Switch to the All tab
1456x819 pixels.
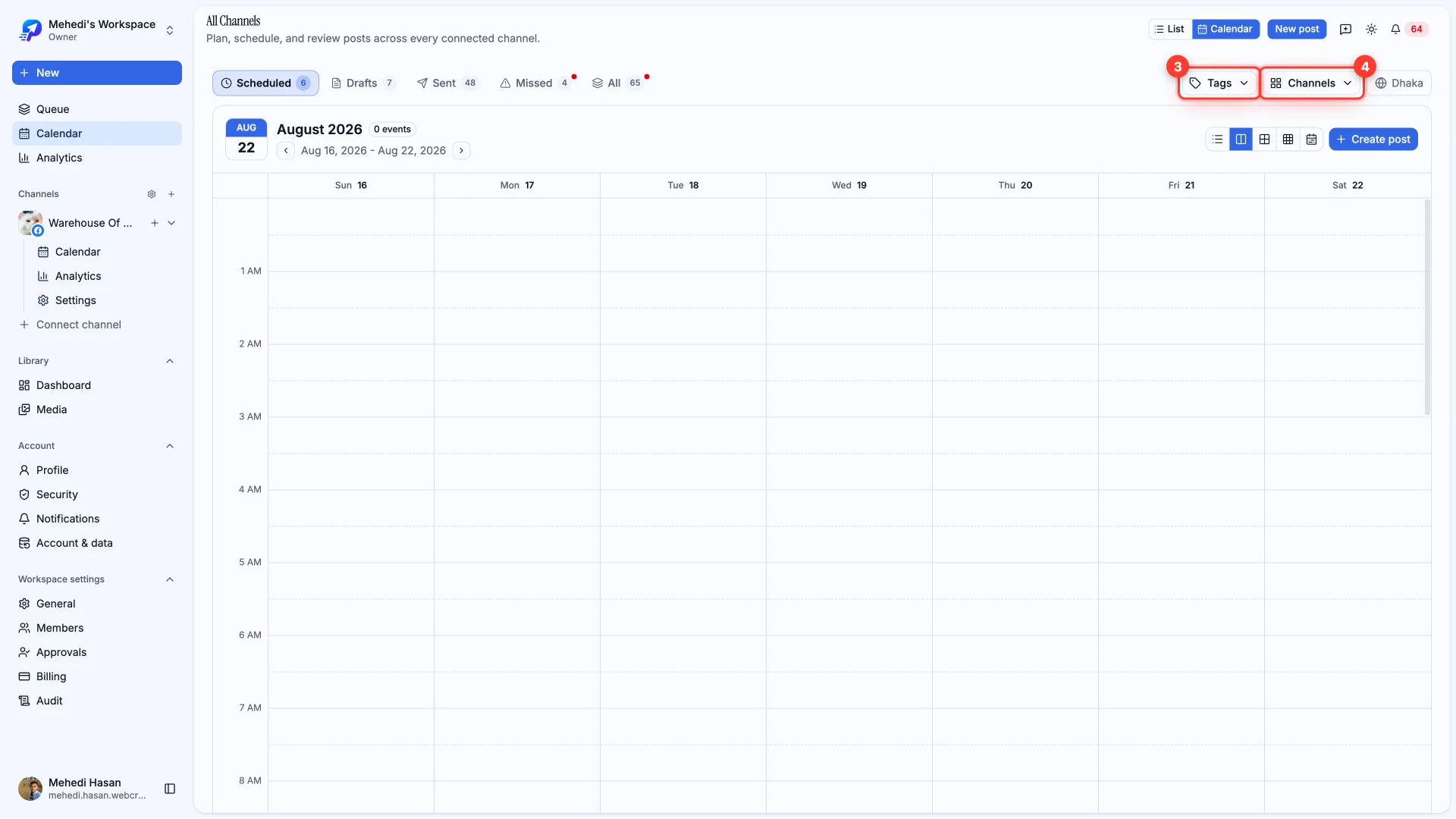click(x=617, y=83)
